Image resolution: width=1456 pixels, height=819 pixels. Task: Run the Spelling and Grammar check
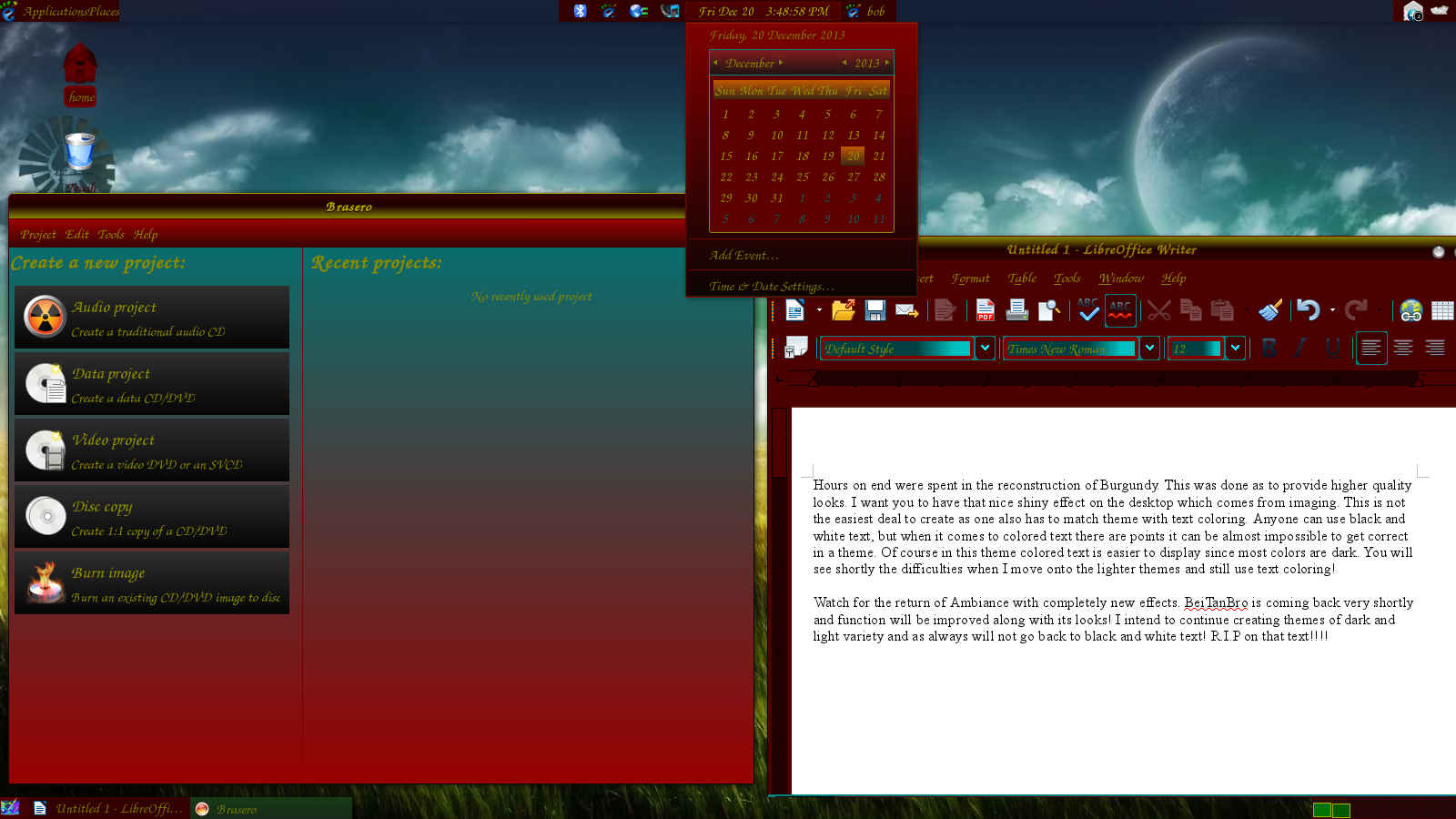pyautogui.click(x=1088, y=310)
